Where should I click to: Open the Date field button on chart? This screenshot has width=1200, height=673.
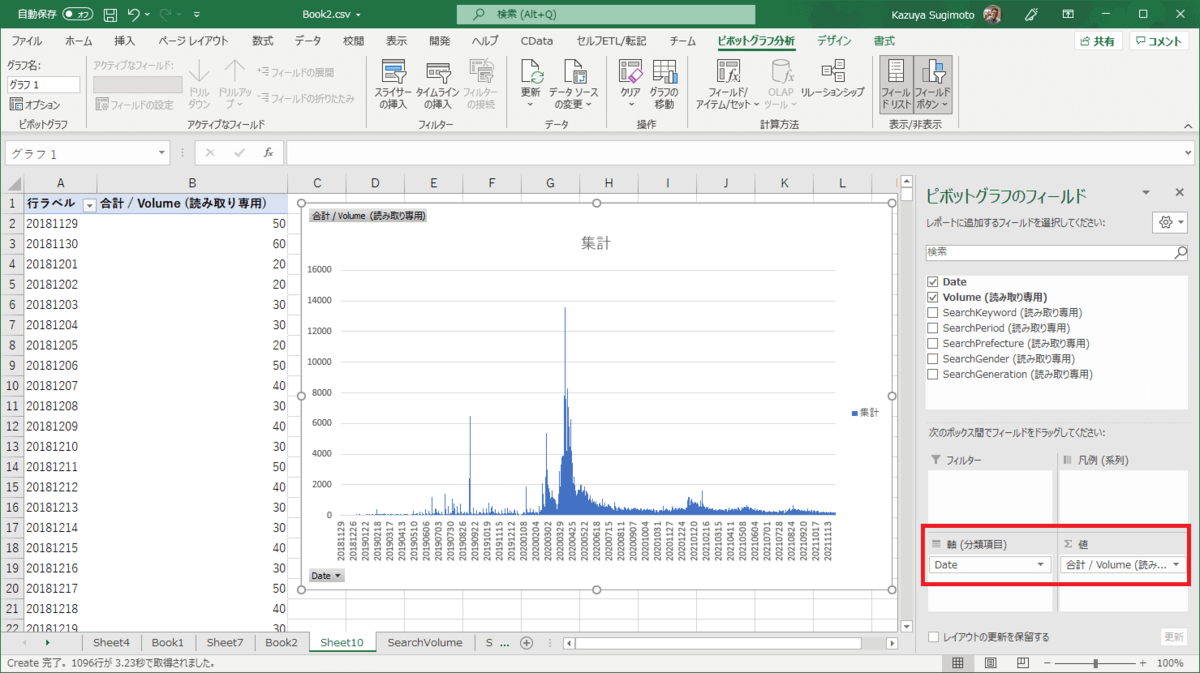[x=326, y=576]
